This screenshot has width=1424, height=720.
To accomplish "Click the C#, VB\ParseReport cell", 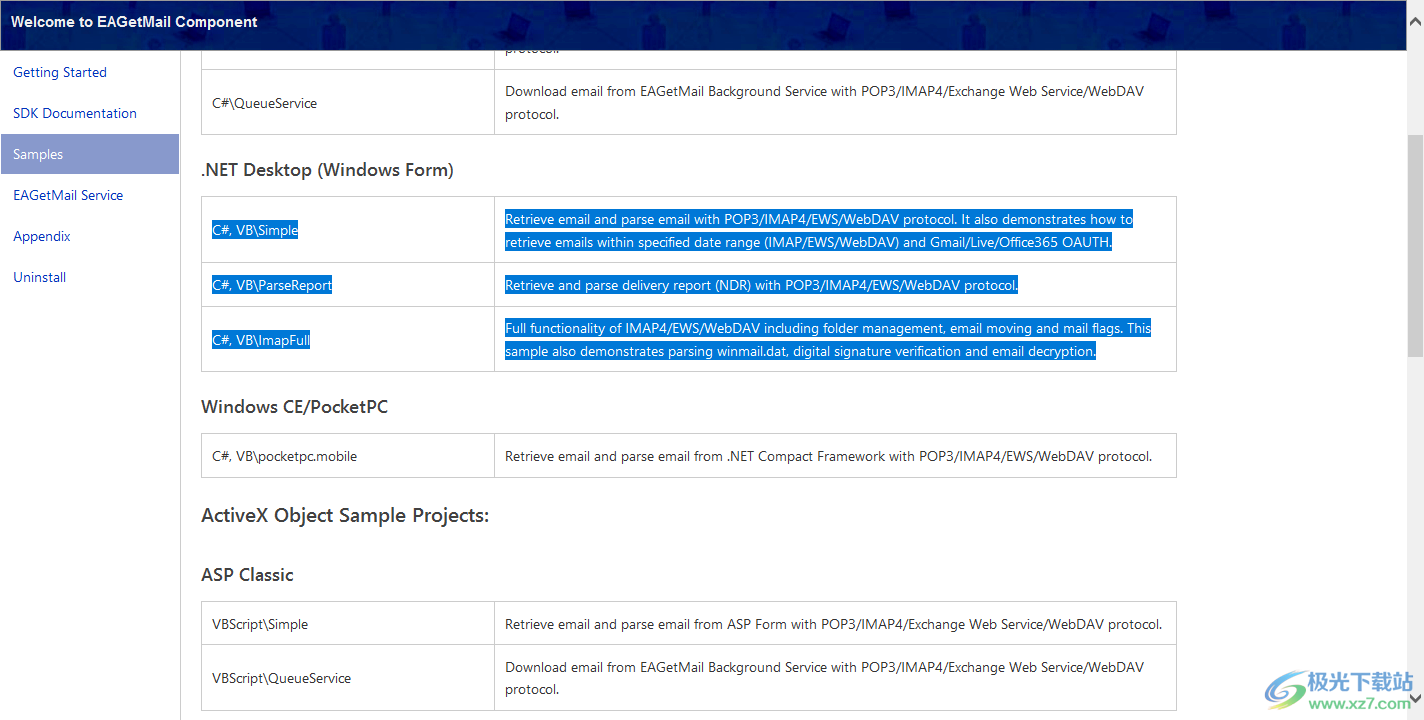I will click(348, 285).
